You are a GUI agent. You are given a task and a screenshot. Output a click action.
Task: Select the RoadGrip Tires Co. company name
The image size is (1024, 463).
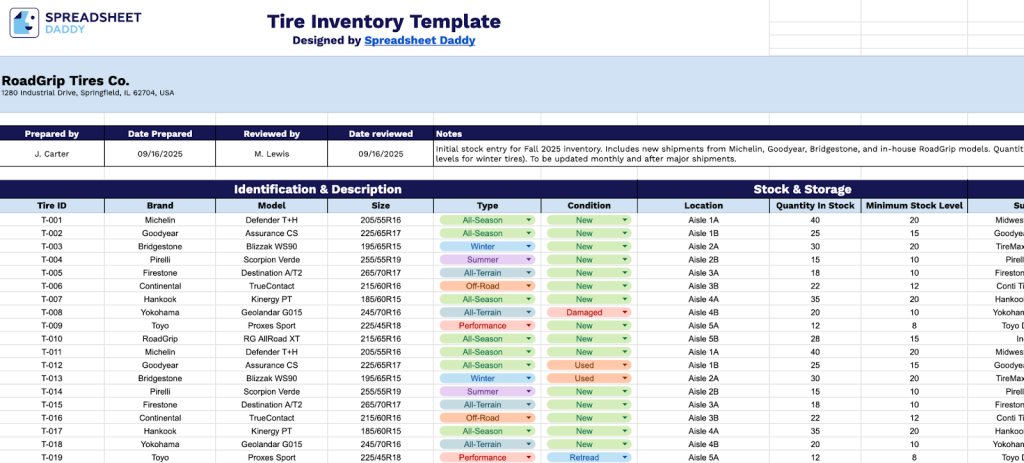pyautogui.click(x=65, y=81)
